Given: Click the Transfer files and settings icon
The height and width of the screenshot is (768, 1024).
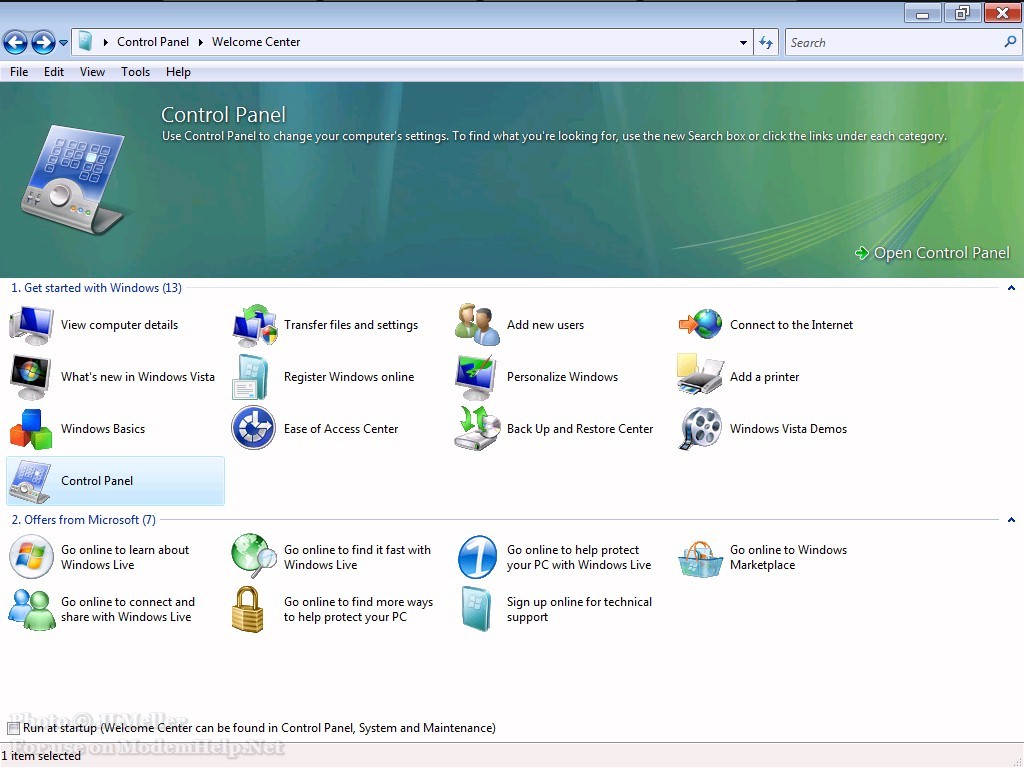Looking at the screenshot, I should point(254,325).
